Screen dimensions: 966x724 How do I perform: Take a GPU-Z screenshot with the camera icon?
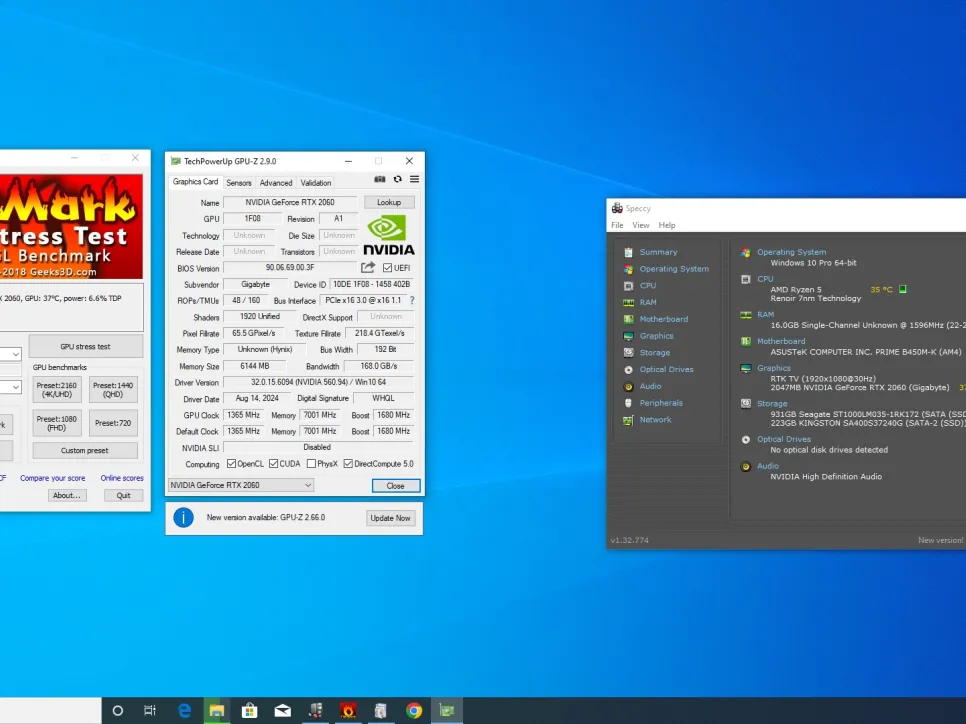click(380, 179)
